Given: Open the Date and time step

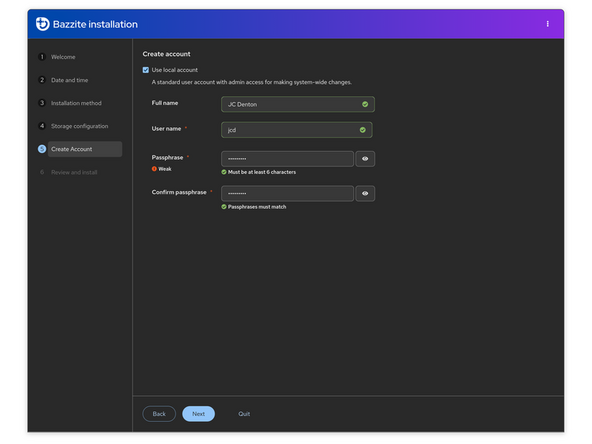Looking at the screenshot, I should [69, 80].
